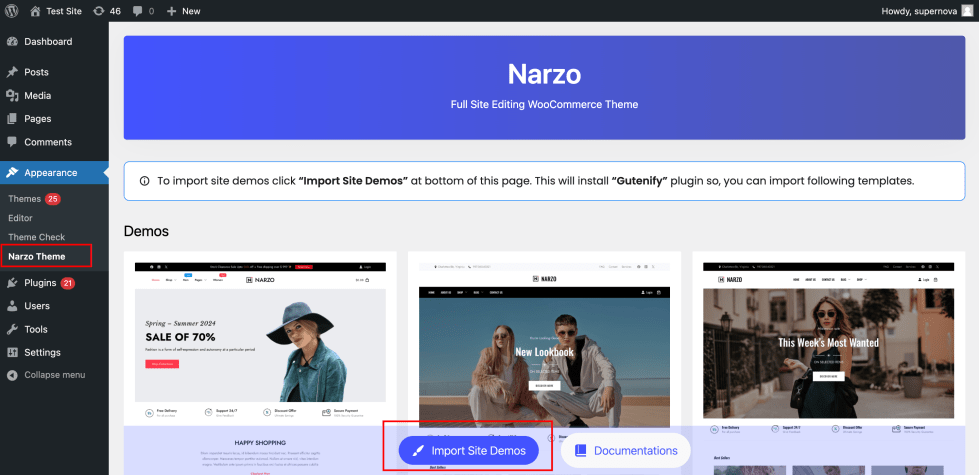This screenshot has height=475, width=979.
Task: Click the Dashboard gauge icon
Action: 12,42
